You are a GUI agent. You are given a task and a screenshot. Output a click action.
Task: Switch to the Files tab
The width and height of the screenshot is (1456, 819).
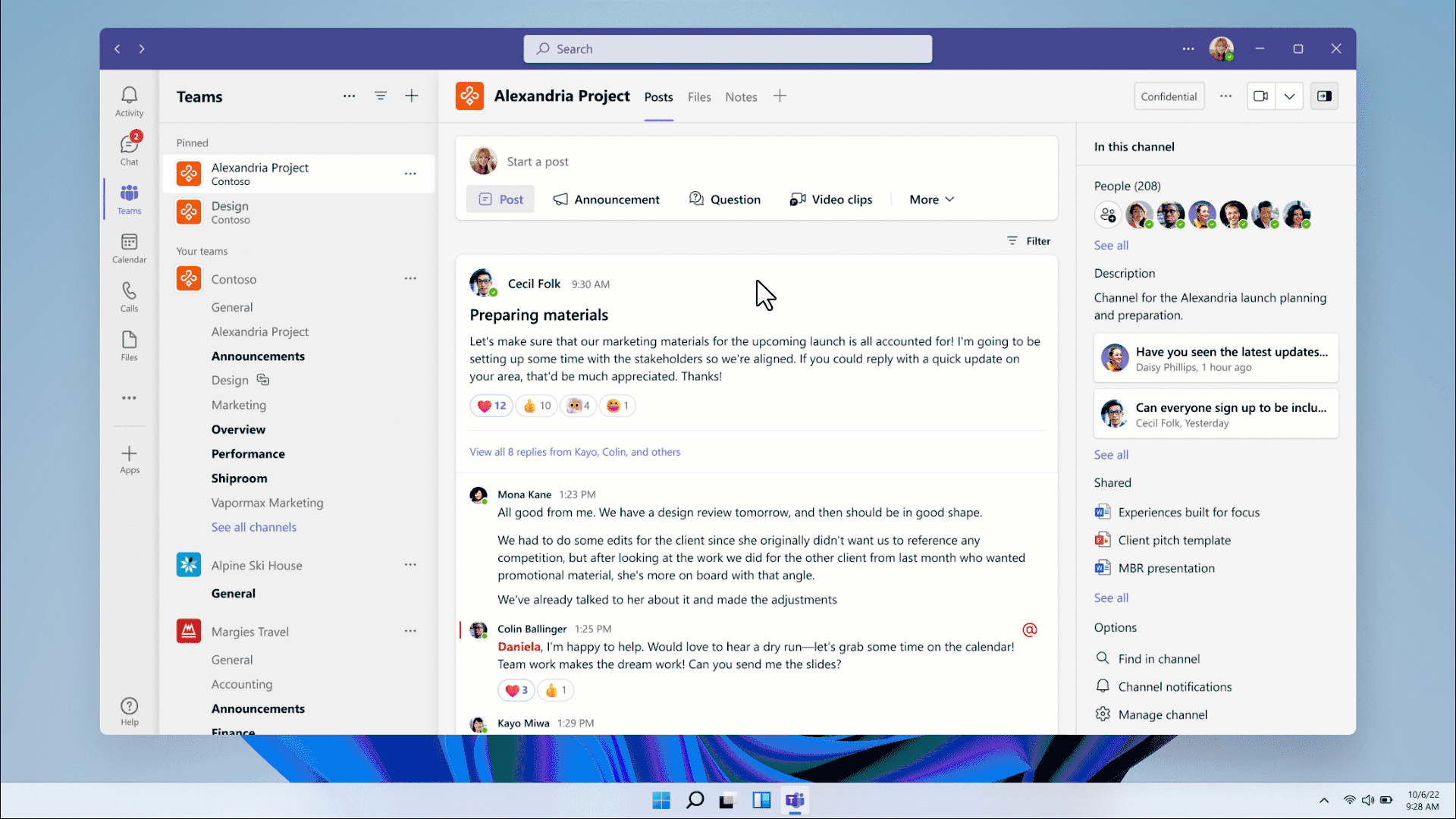(x=698, y=96)
